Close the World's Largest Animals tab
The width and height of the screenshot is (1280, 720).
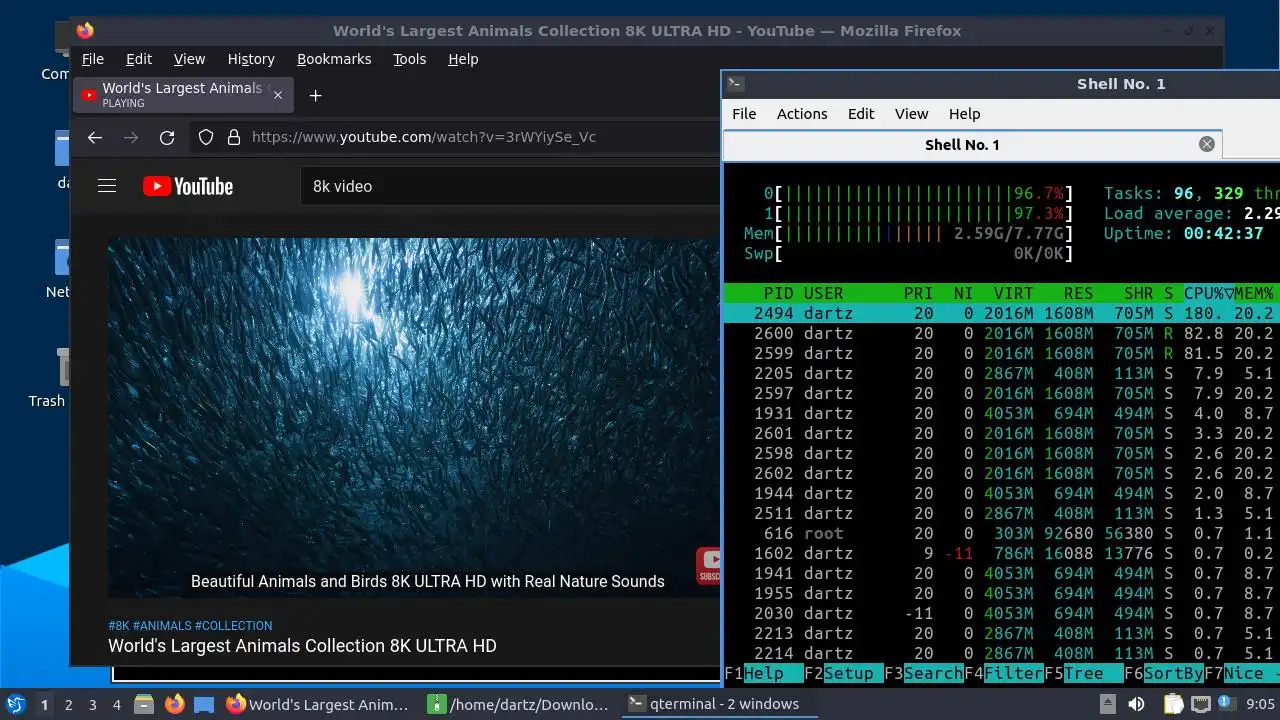pyautogui.click(x=277, y=95)
